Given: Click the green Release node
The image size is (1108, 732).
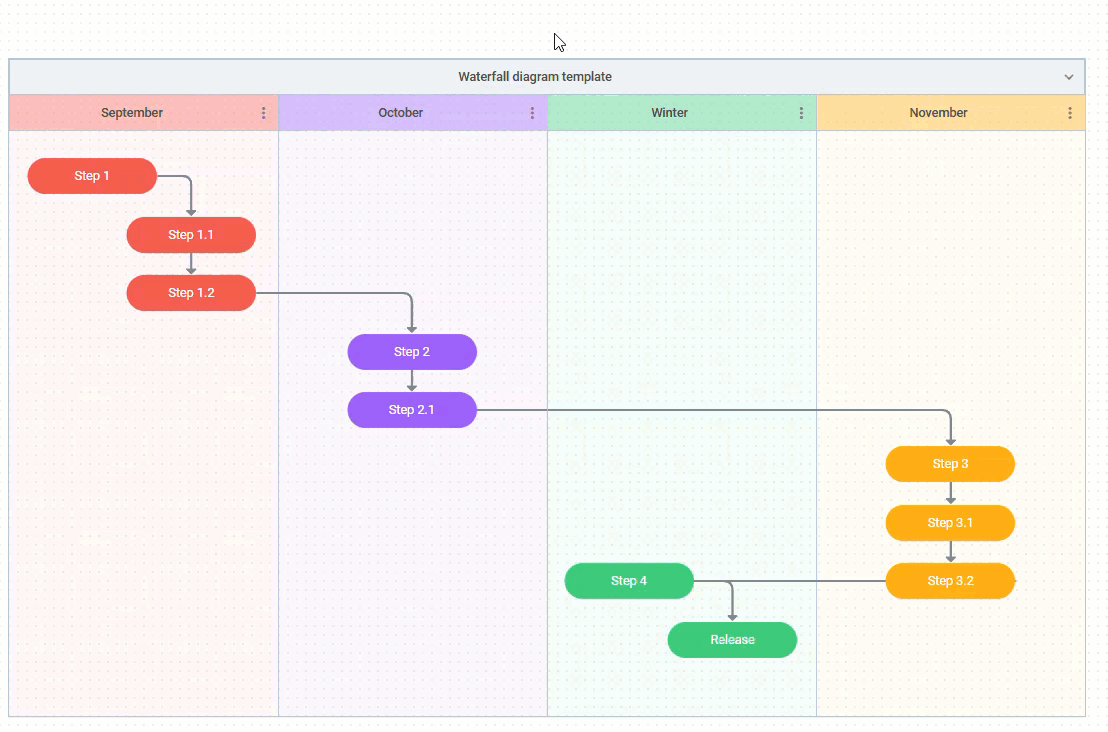Looking at the screenshot, I should [x=732, y=640].
